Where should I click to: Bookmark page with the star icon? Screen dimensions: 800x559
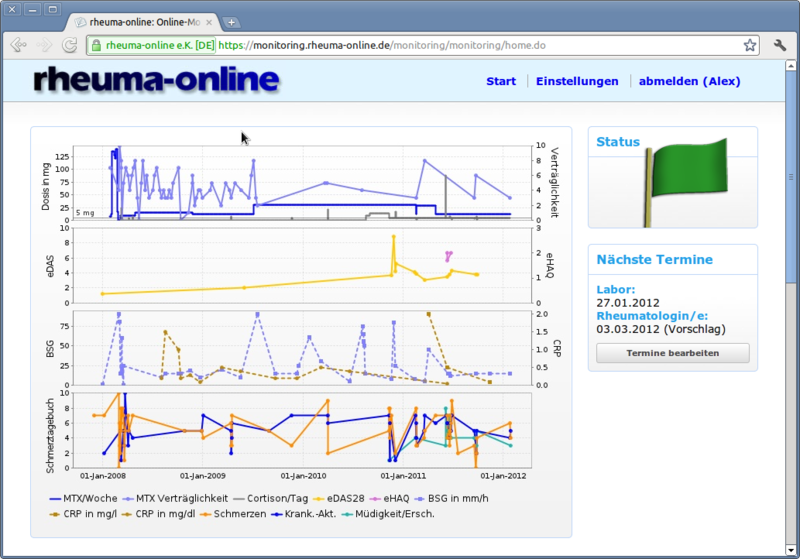coord(749,45)
